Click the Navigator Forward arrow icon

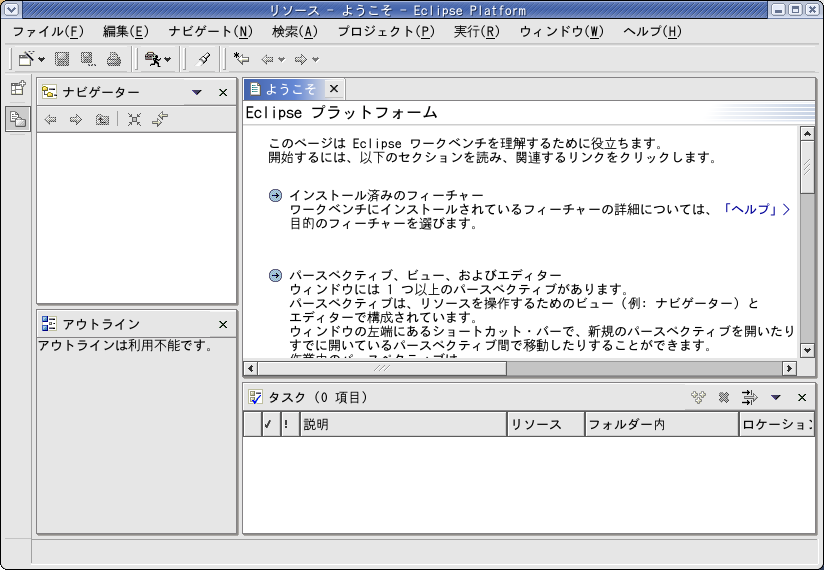(76, 119)
